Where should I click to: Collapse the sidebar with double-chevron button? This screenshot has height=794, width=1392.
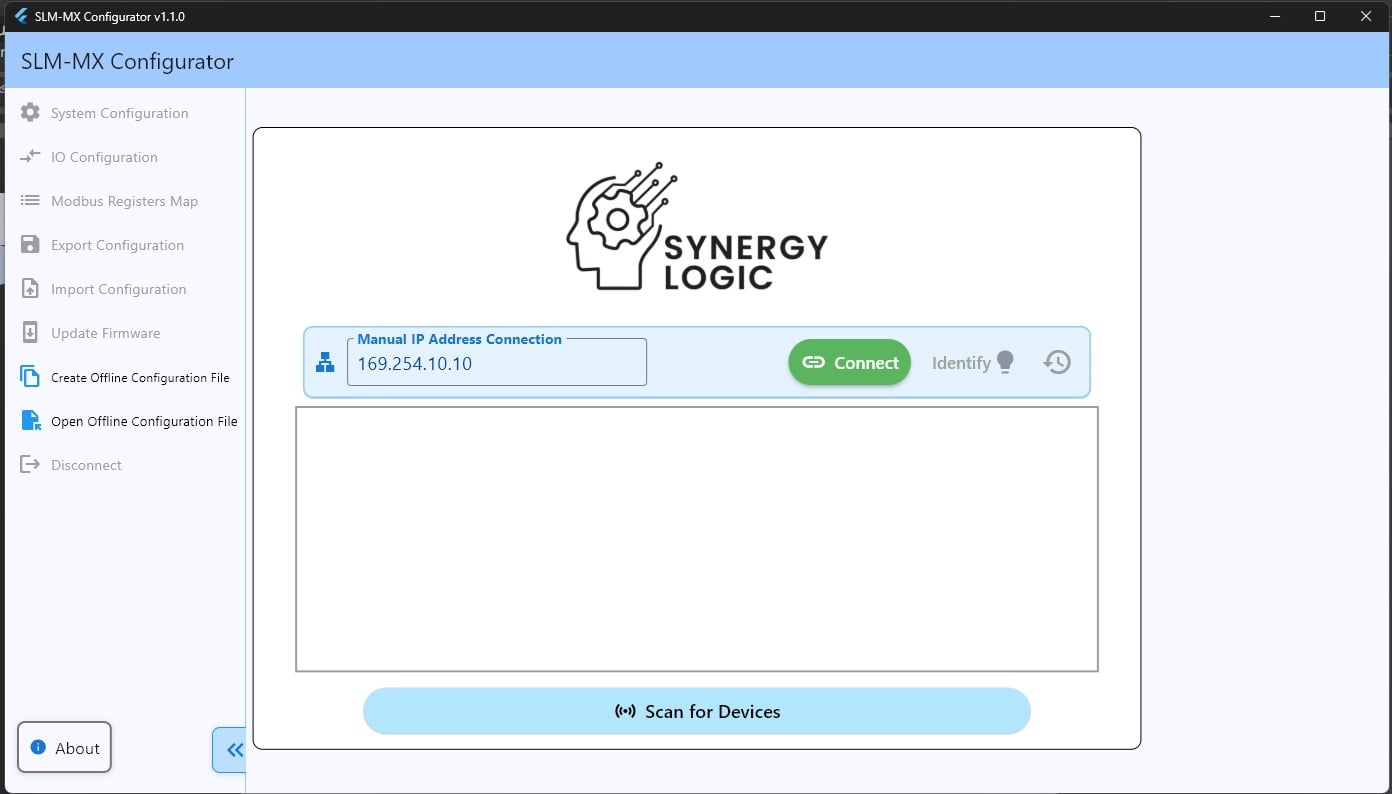tap(229, 750)
